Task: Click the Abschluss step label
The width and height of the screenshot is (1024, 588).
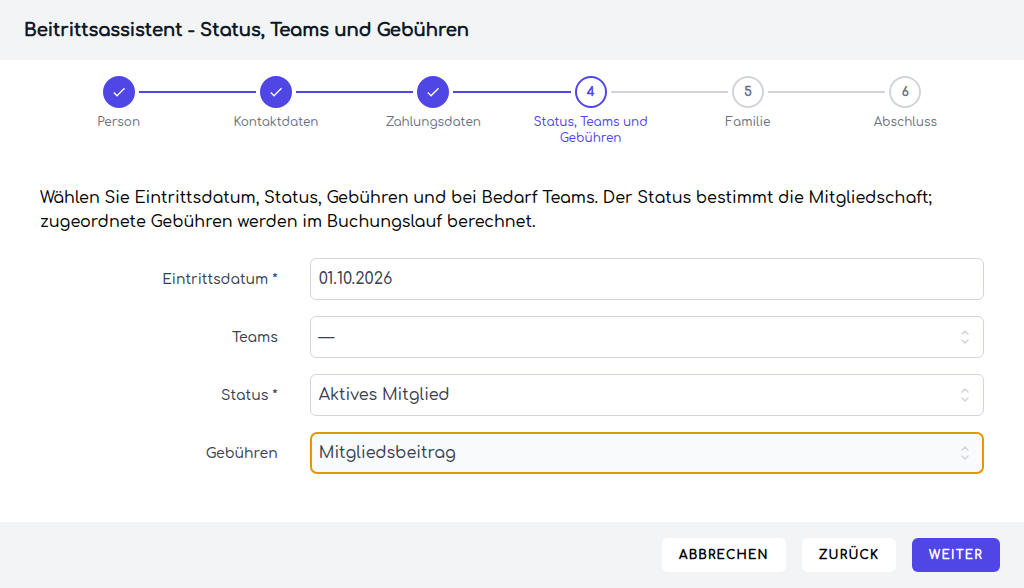Action: tap(905, 122)
